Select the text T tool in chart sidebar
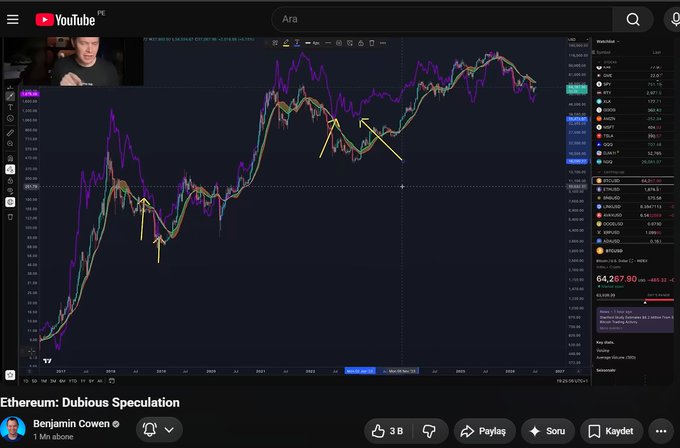Viewport: 680px width, 448px height. pyautogui.click(x=10, y=107)
